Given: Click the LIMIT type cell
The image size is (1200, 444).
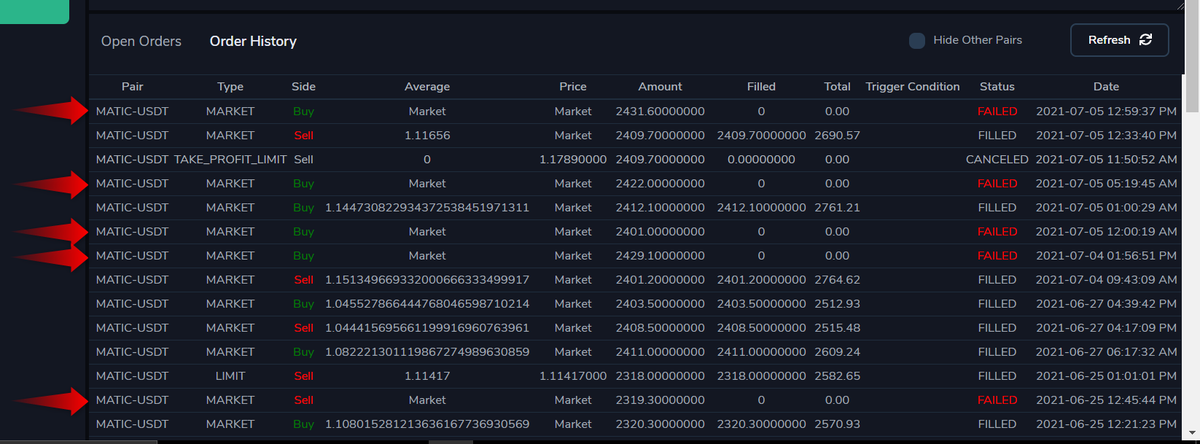Looking at the screenshot, I should (230, 375).
